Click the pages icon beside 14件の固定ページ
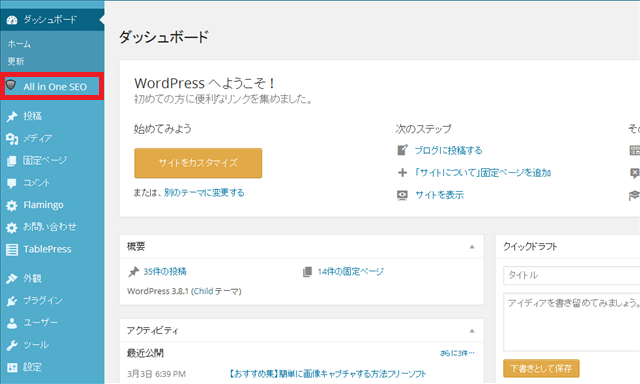This screenshot has width=640, height=384. click(307, 272)
